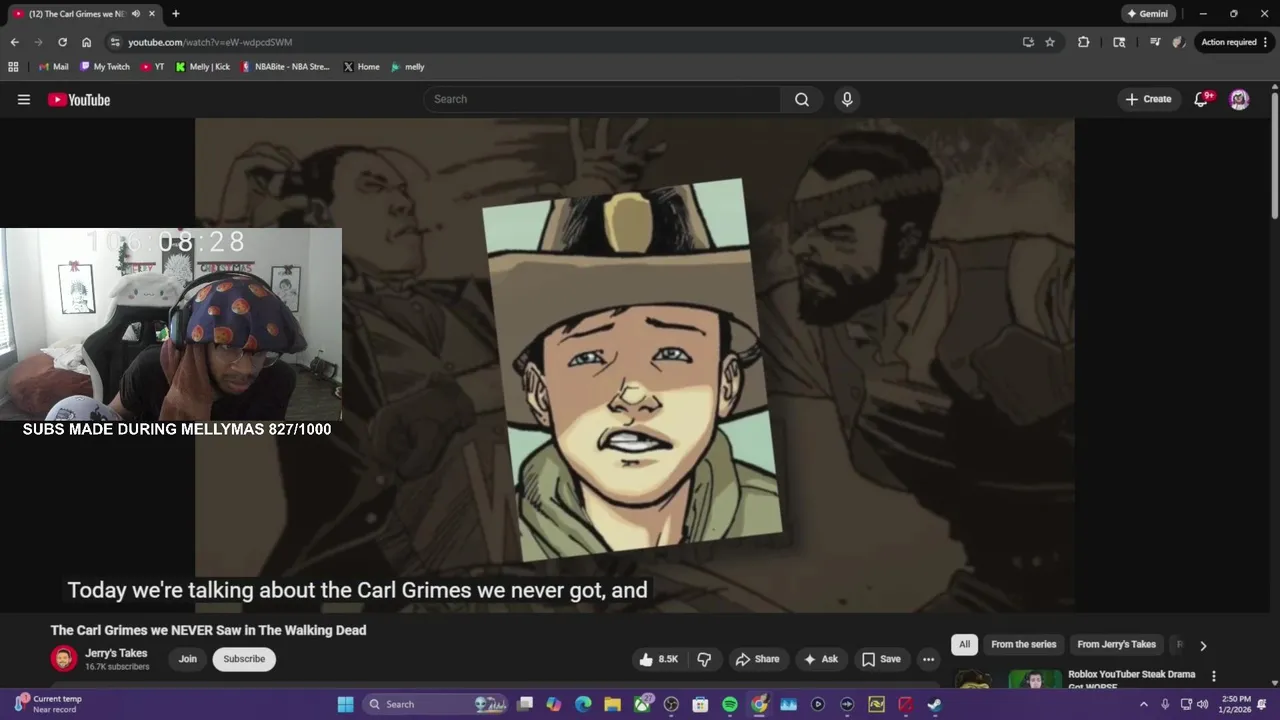The image size is (1280, 720).
Task: Click the video player to pause
Action: point(635,365)
